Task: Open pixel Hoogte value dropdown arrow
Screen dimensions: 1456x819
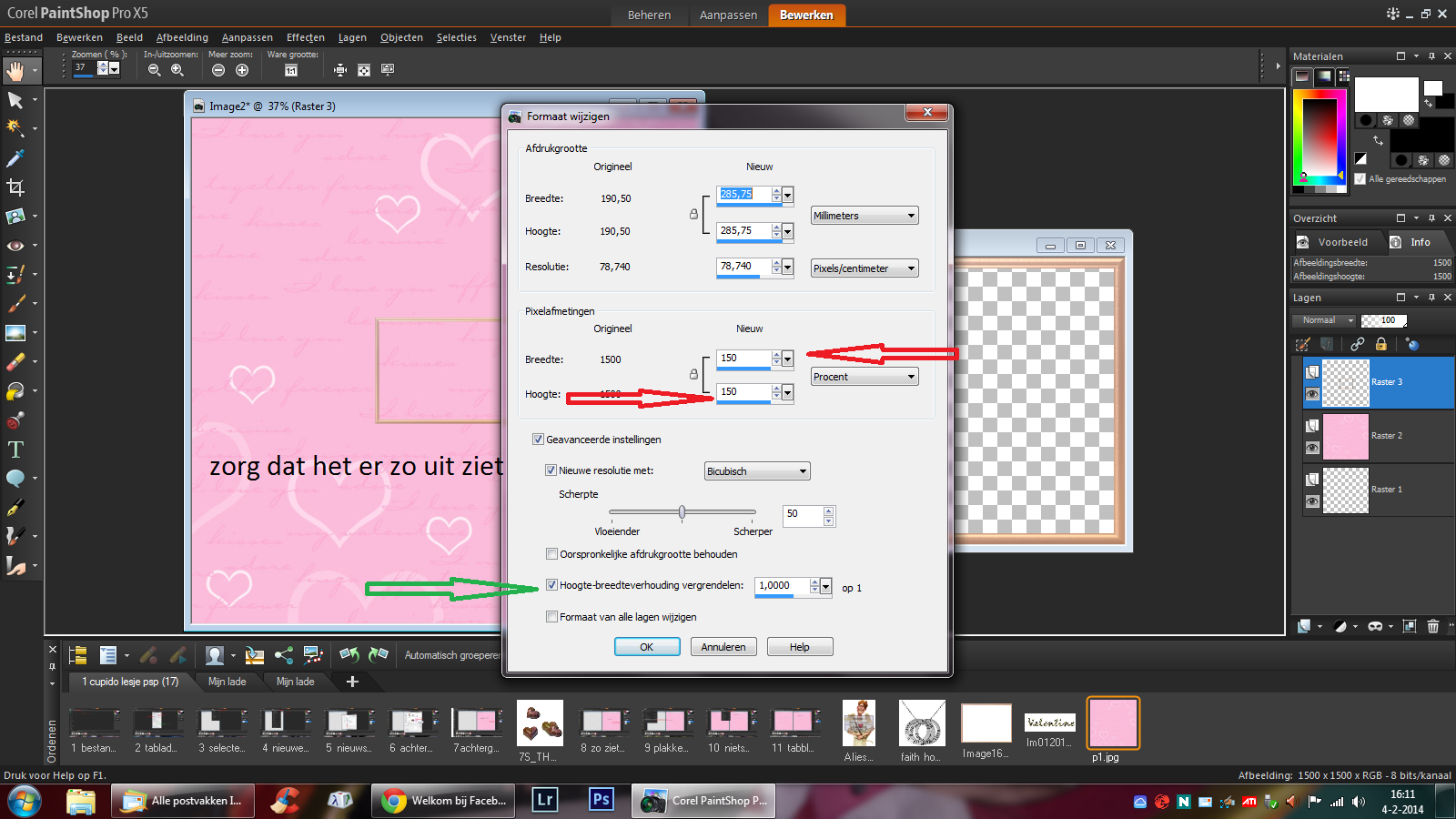Action: [x=788, y=392]
